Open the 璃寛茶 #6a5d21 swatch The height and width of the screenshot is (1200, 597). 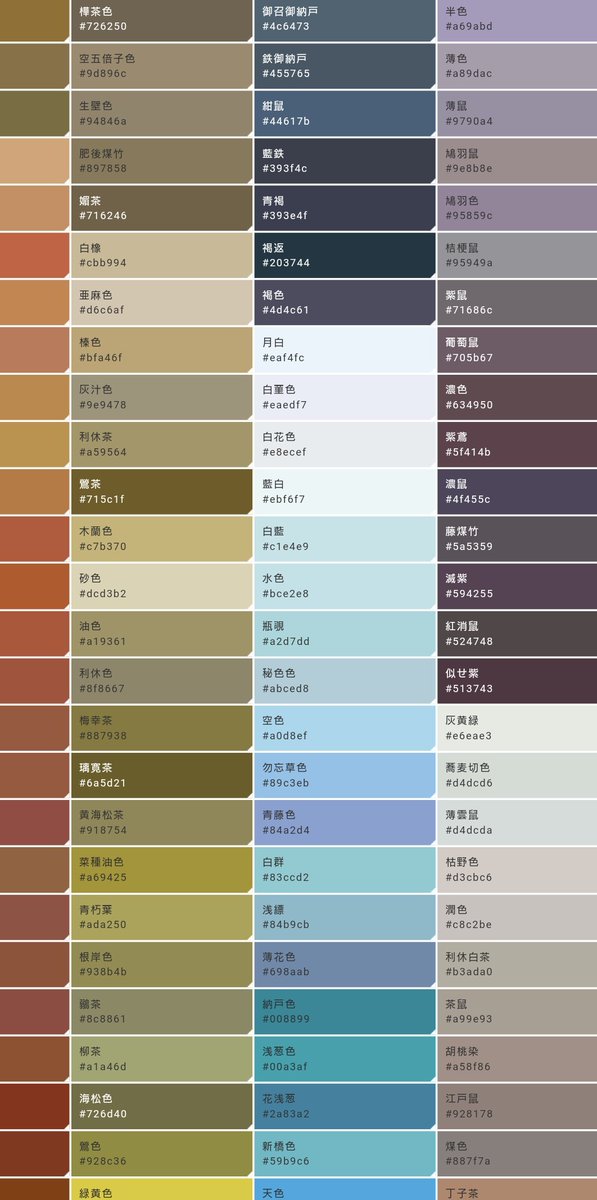point(161,775)
